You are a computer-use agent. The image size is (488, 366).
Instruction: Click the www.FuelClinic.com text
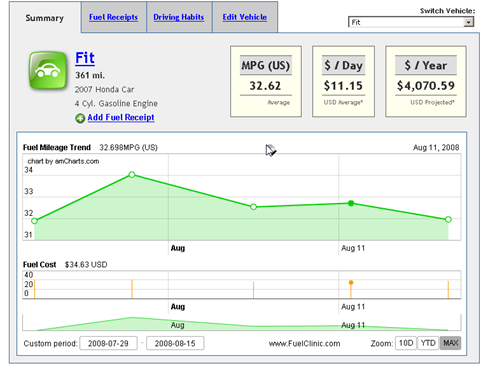(304, 343)
